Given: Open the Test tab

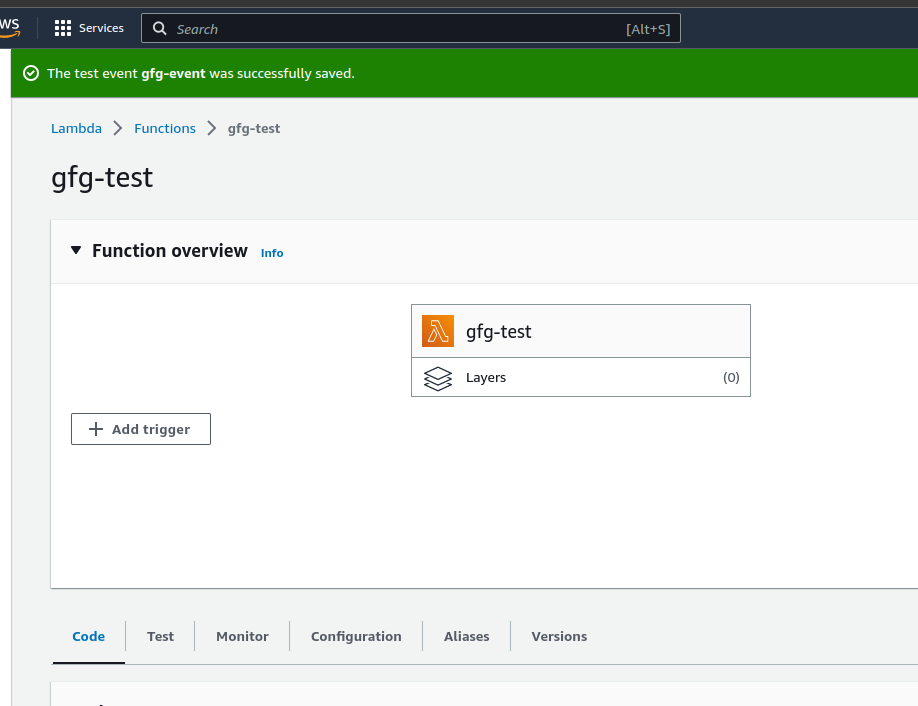Looking at the screenshot, I should [160, 636].
